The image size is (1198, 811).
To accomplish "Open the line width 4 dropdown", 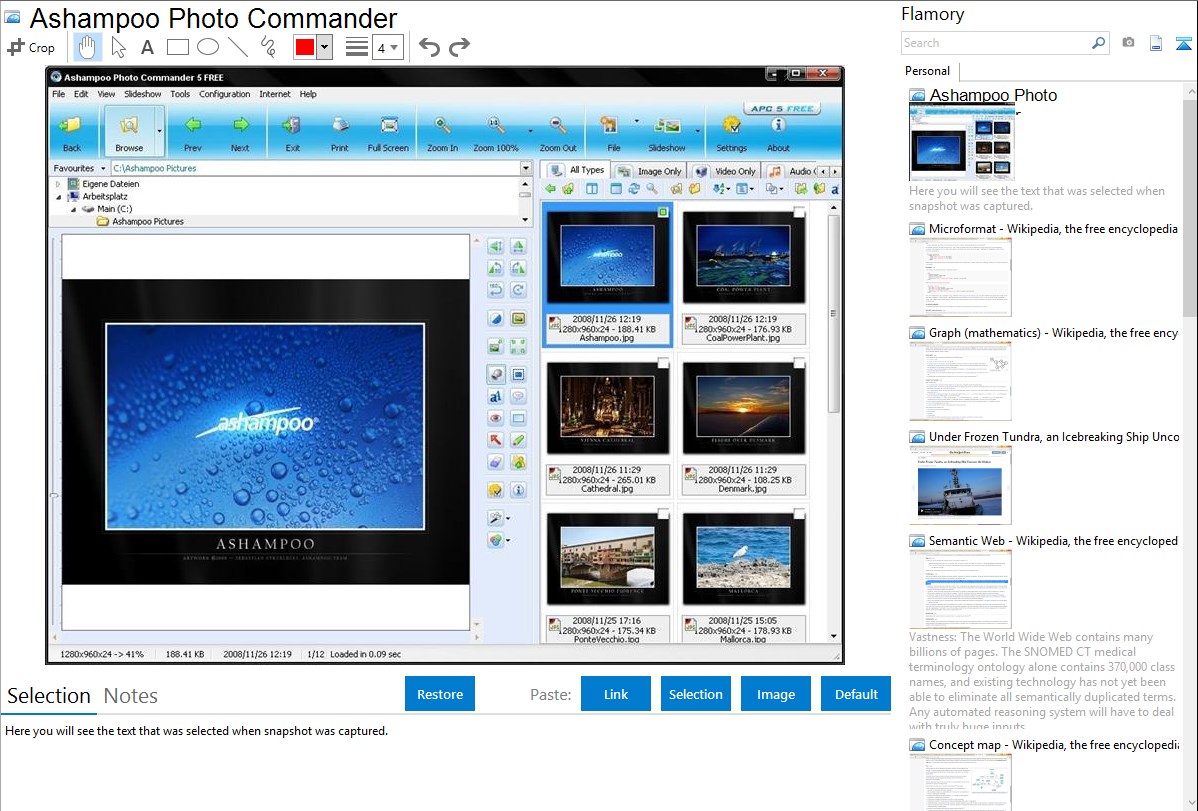I will click(388, 47).
